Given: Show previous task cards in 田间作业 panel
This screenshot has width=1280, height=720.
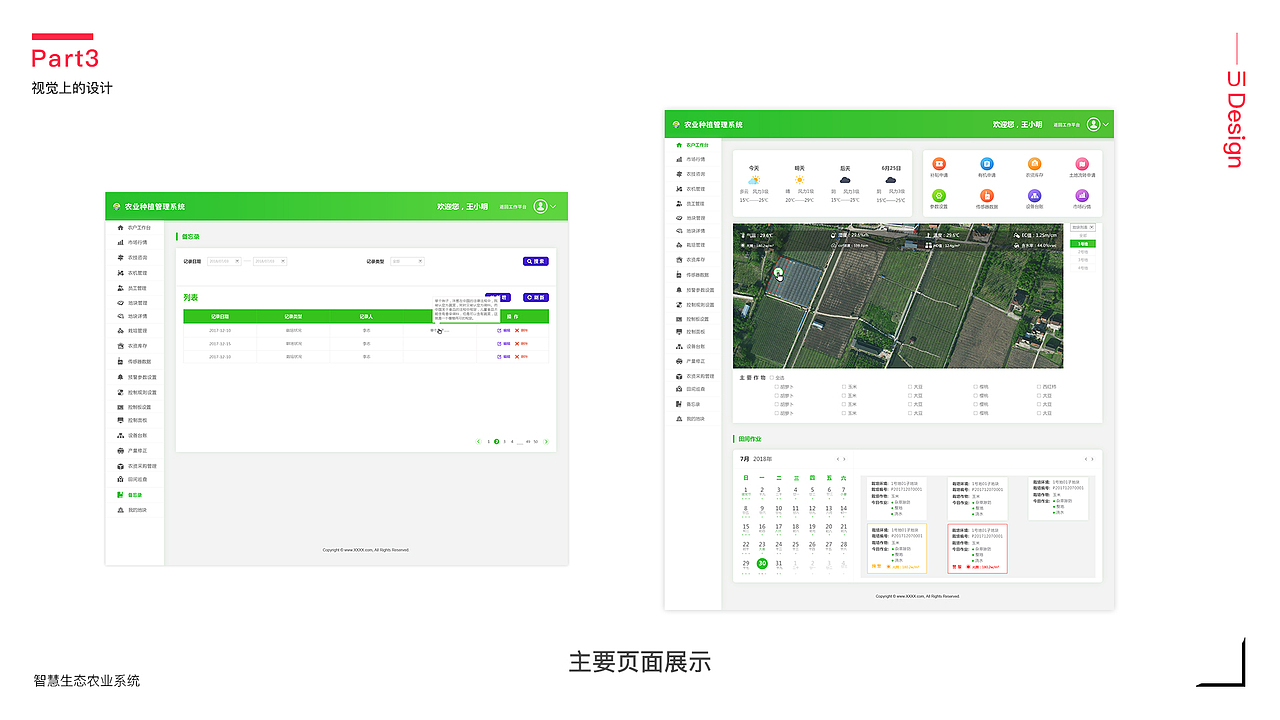Looking at the screenshot, I should click(1085, 459).
